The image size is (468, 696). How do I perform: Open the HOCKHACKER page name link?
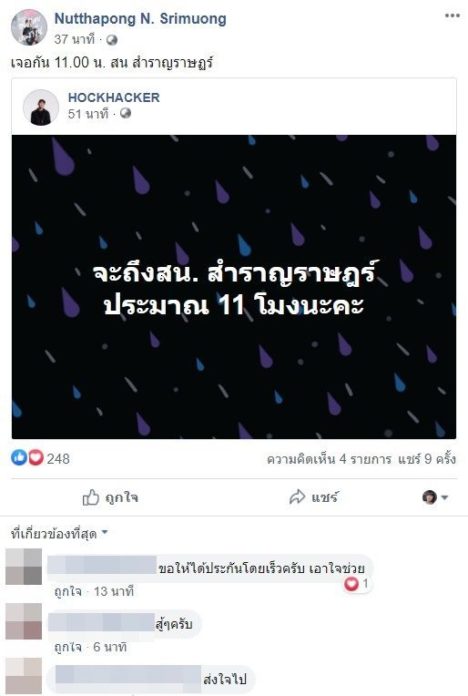(114, 97)
